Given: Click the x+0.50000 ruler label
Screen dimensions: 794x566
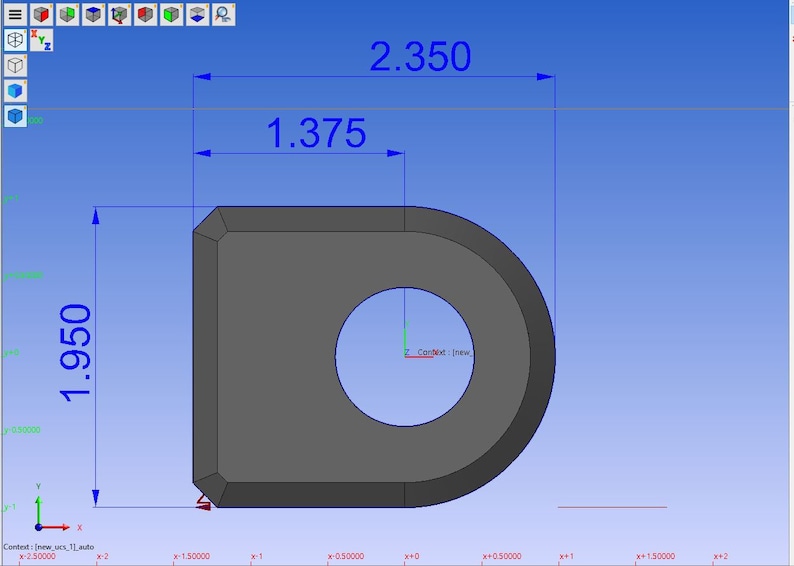Looking at the screenshot, I should pyautogui.click(x=501, y=556).
